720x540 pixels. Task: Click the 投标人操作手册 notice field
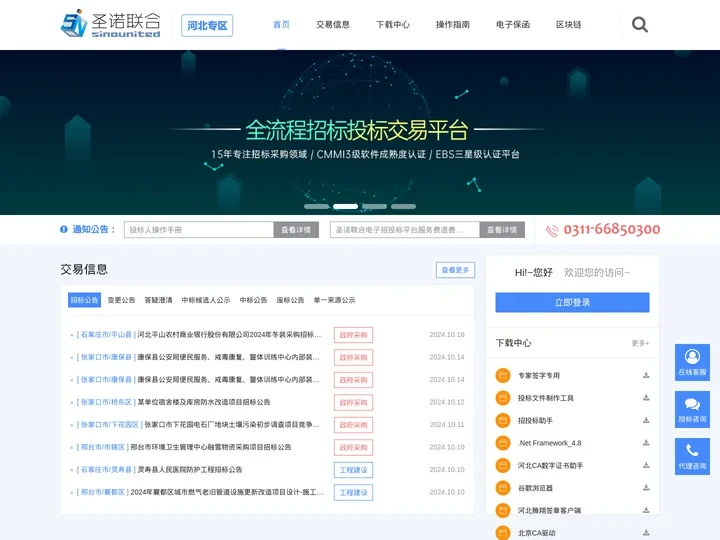pyautogui.click(x=199, y=230)
